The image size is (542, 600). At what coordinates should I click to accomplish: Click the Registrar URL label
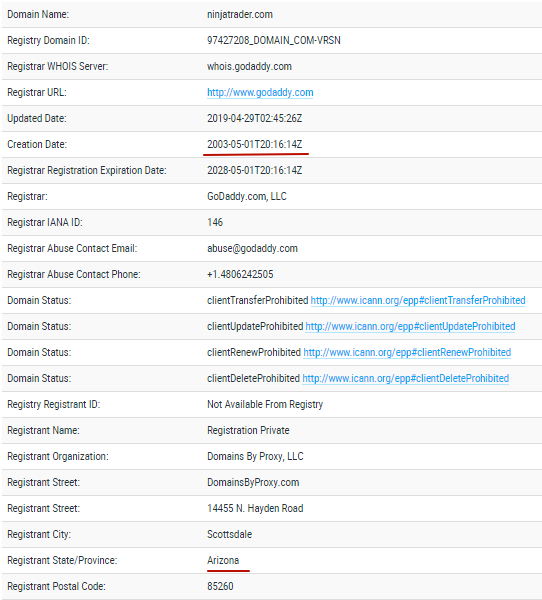coord(37,92)
